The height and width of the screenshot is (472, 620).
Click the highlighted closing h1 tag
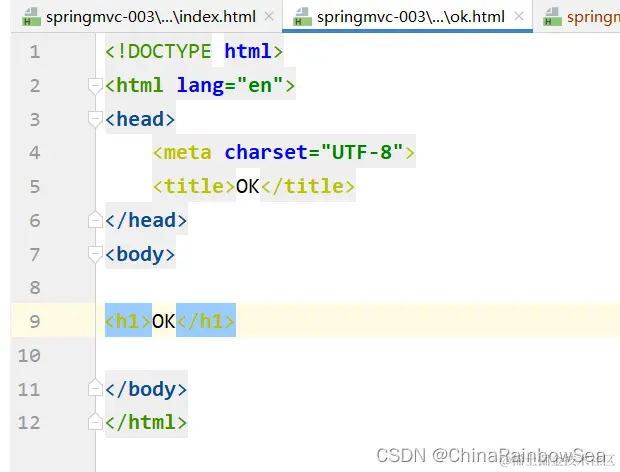(206, 321)
